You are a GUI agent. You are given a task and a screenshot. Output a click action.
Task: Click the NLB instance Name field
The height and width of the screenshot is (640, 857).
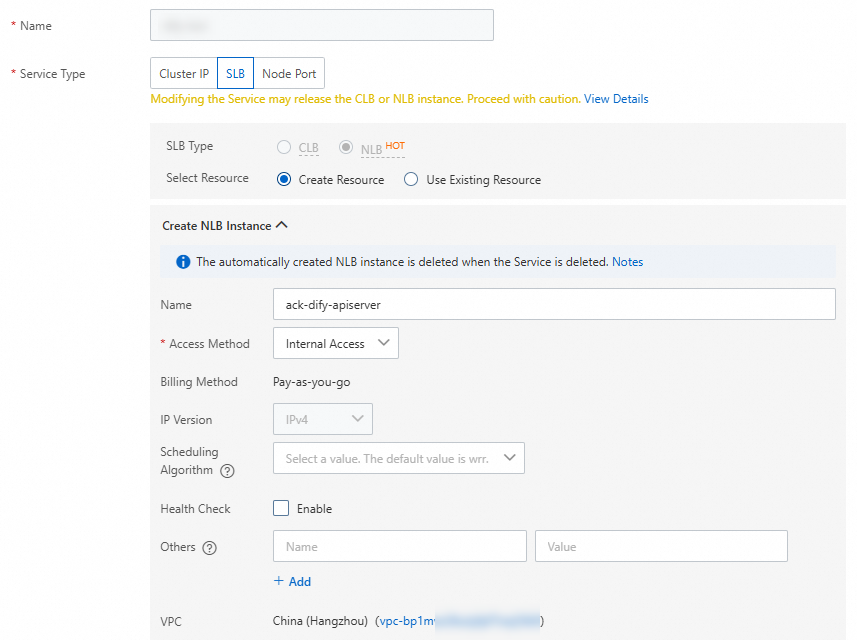pyautogui.click(x=553, y=304)
